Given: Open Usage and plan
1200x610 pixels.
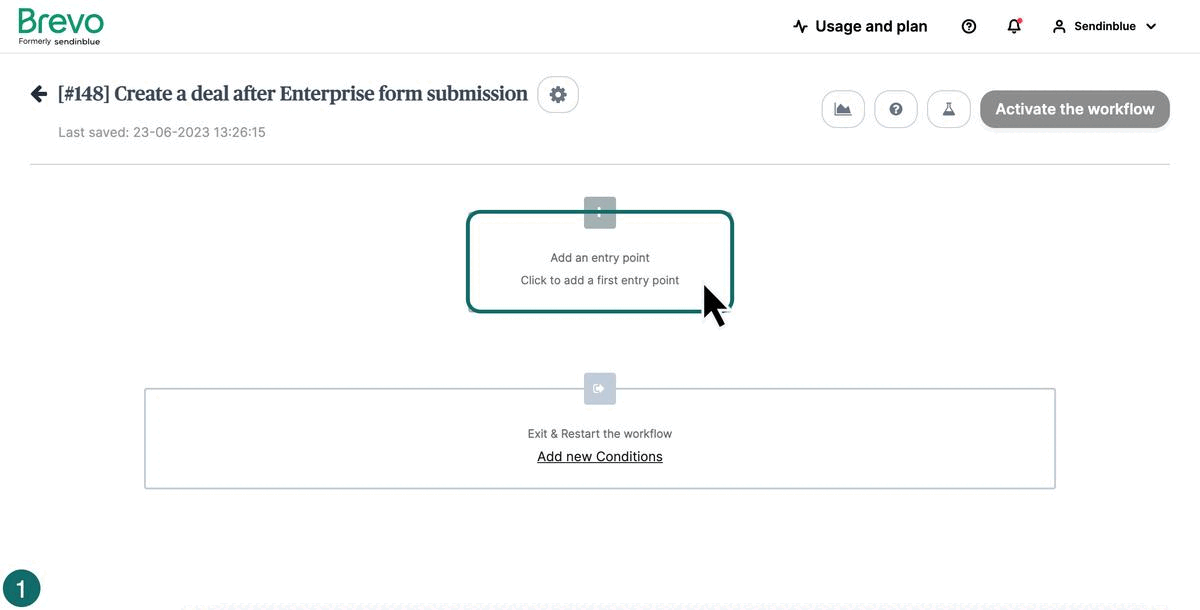Looking at the screenshot, I should click(871, 27).
